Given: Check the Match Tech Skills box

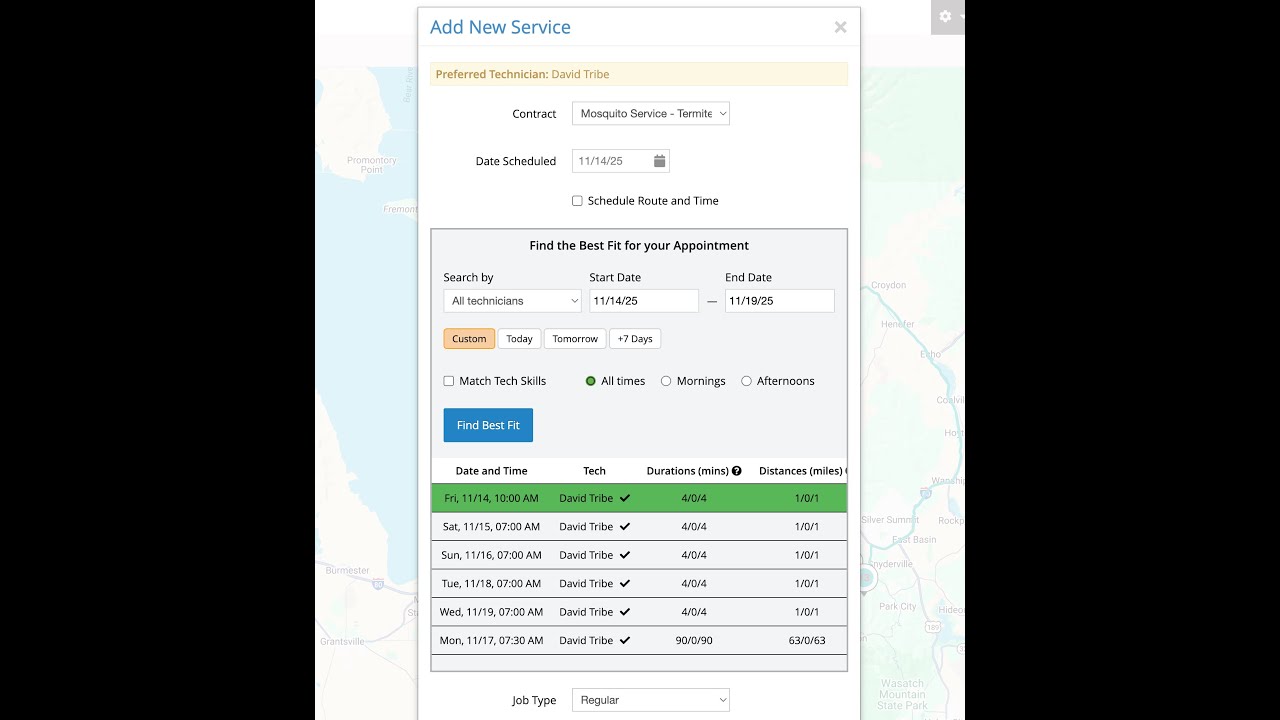Looking at the screenshot, I should pos(449,381).
